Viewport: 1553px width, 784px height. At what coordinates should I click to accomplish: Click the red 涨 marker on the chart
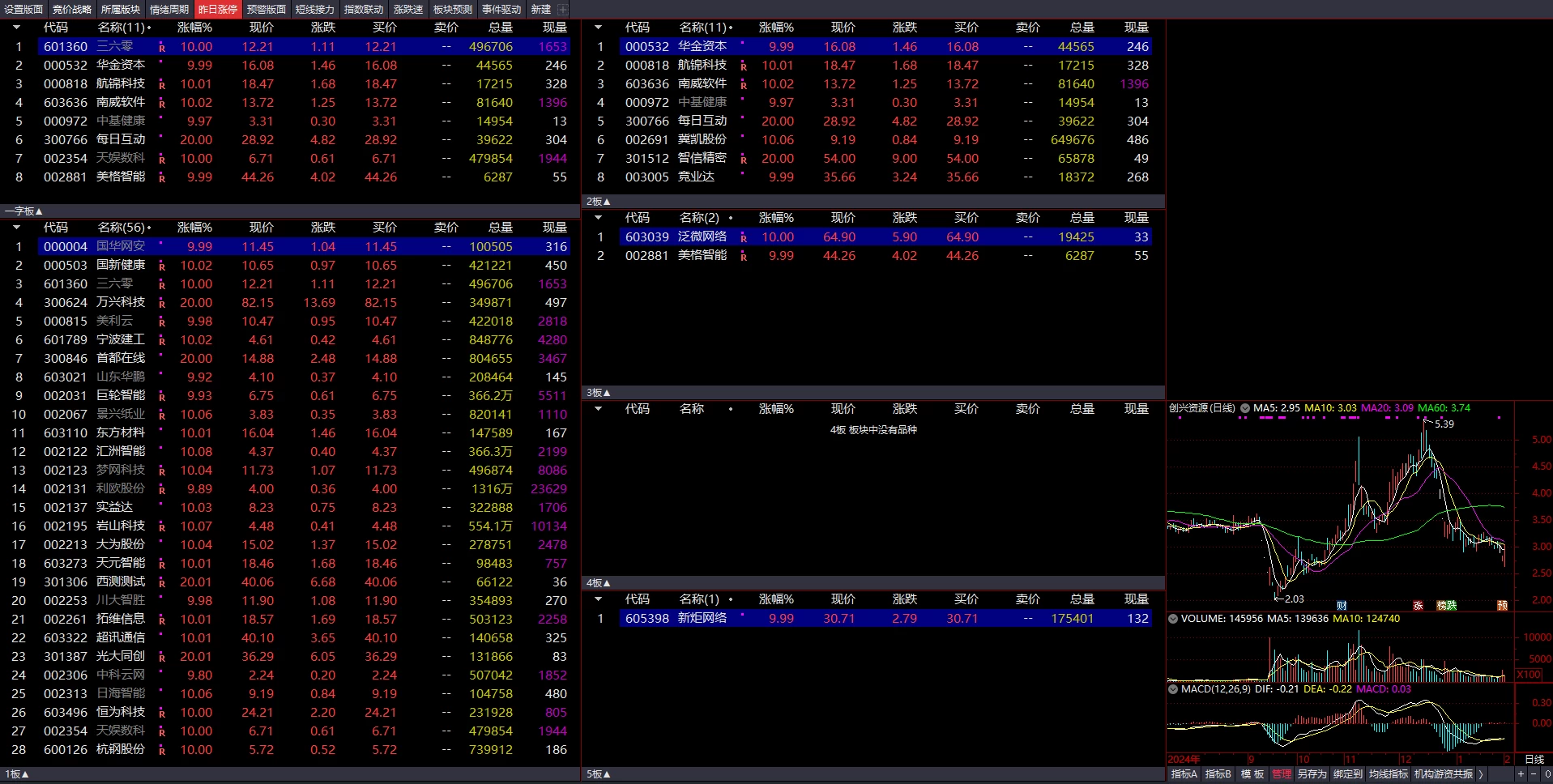1419,605
